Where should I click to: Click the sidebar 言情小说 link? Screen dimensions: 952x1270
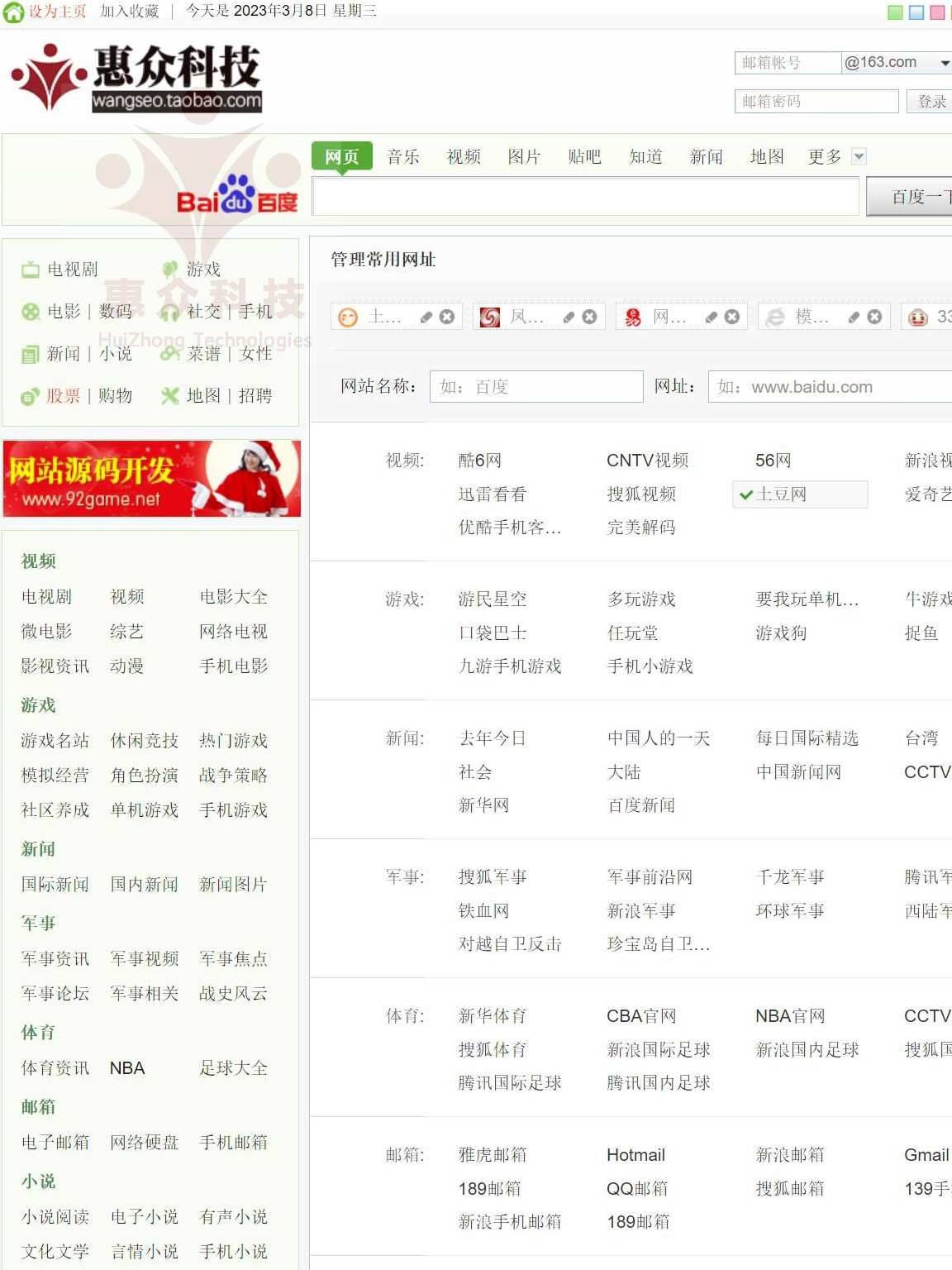(145, 1252)
